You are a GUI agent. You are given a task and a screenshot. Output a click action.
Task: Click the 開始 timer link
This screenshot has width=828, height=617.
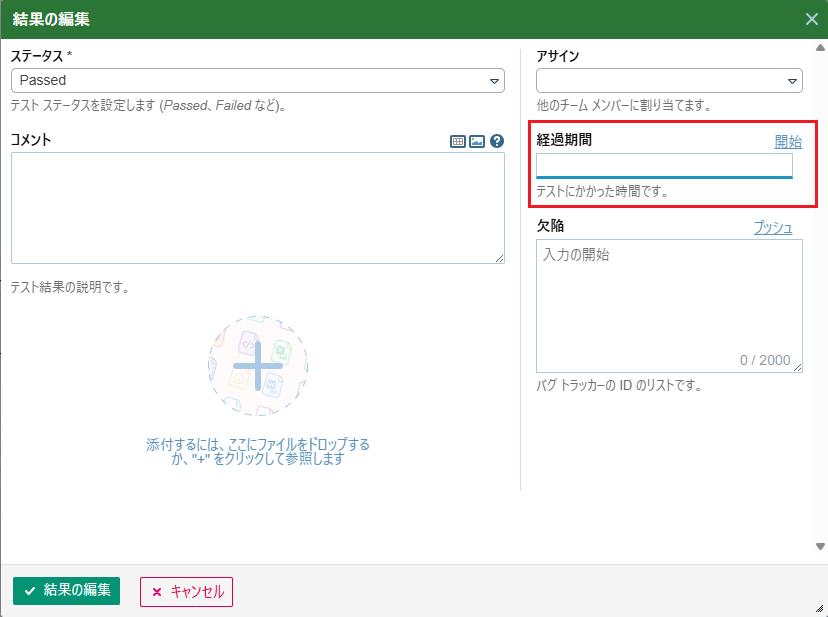click(x=788, y=142)
